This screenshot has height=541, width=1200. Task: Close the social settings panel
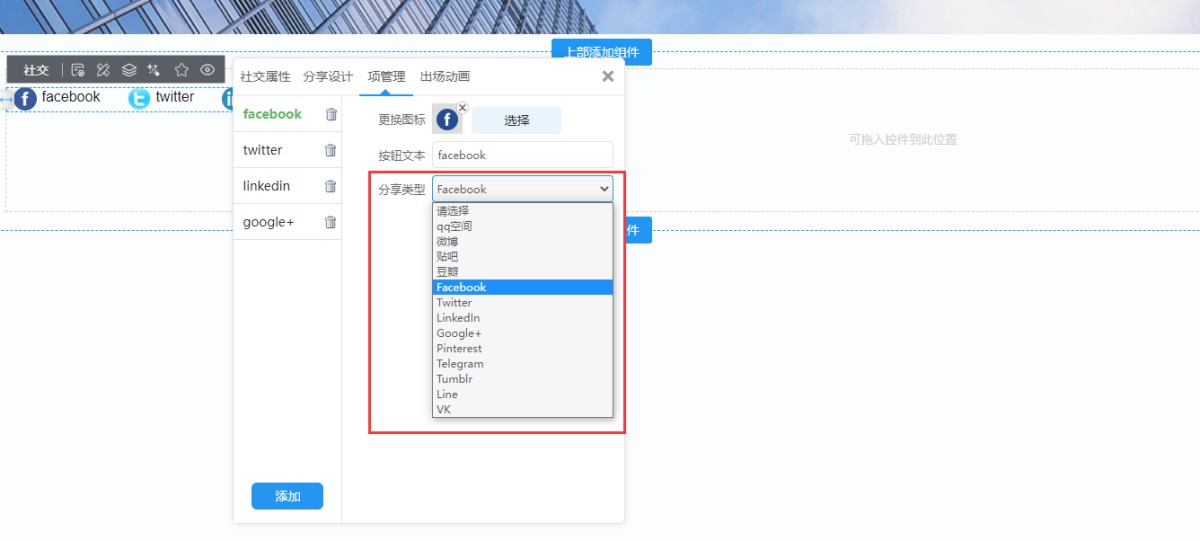[608, 76]
